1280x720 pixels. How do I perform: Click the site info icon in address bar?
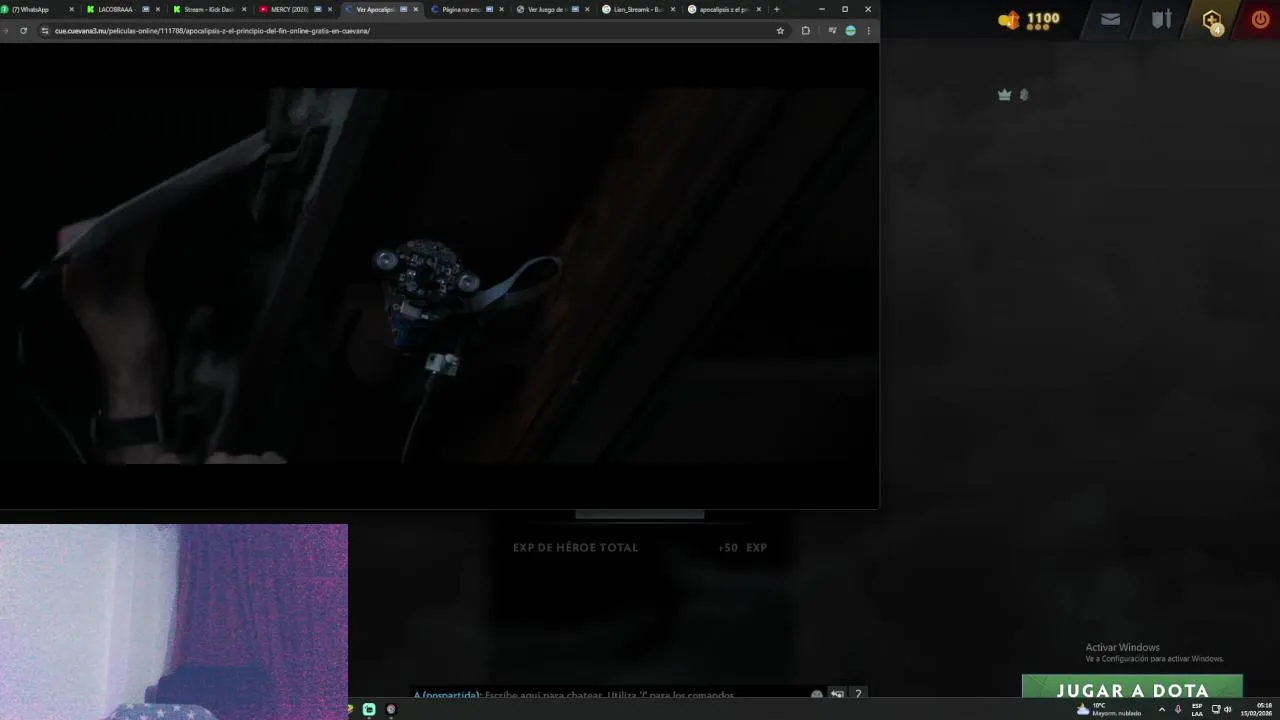pos(44,31)
